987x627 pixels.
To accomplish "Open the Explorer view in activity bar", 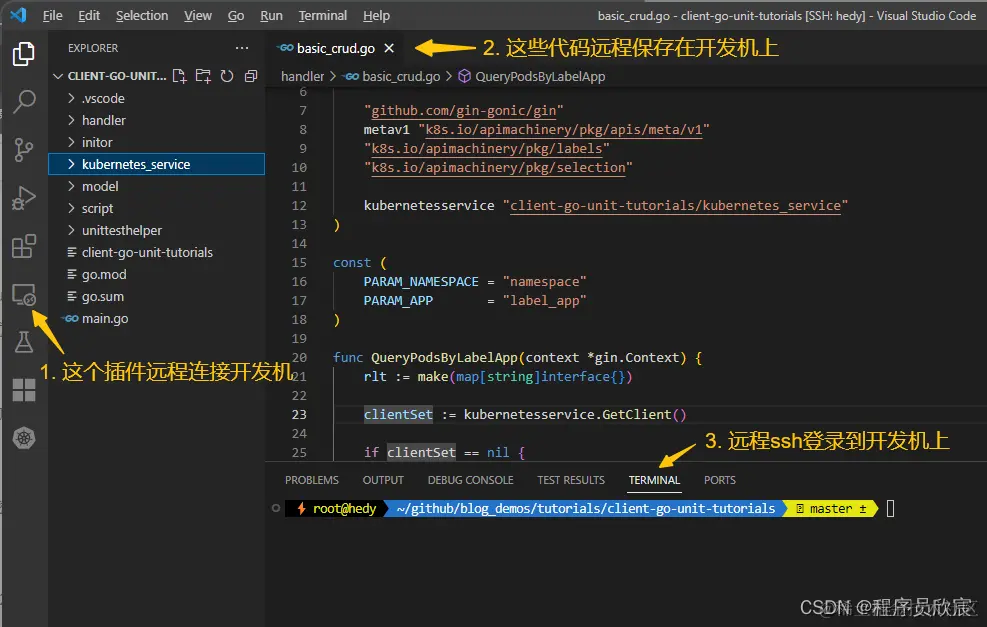I will (24, 54).
